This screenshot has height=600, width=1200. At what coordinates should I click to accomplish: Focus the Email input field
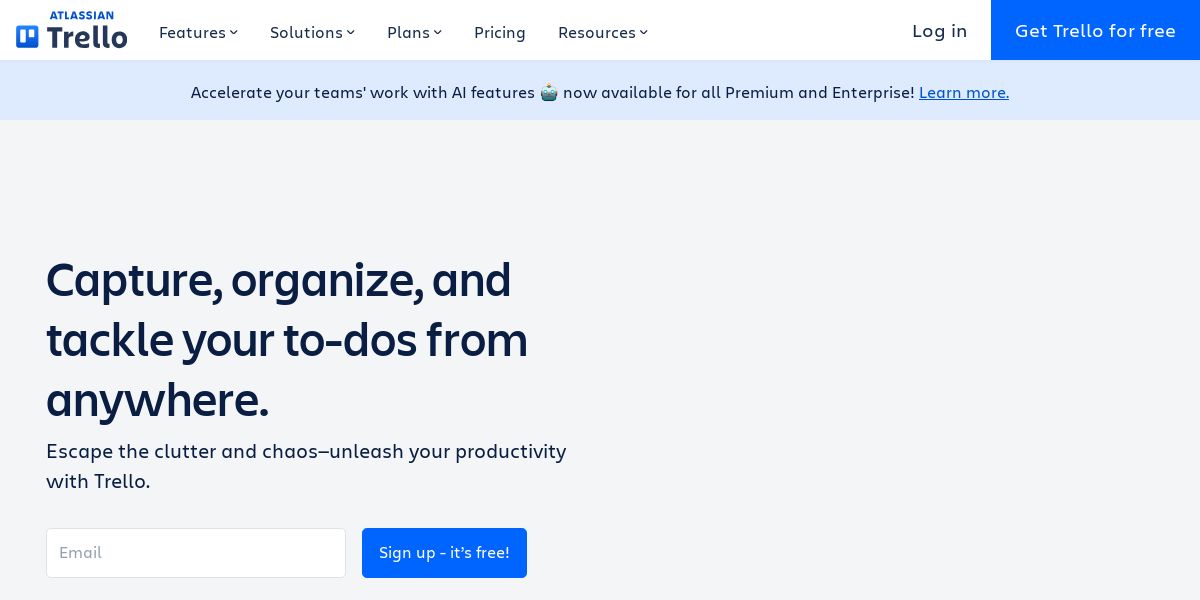tap(196, 553)
